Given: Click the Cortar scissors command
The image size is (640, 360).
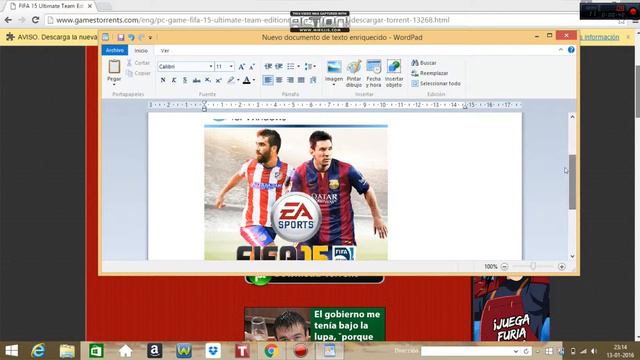Looking at the screenshot, I should [138, 63].
